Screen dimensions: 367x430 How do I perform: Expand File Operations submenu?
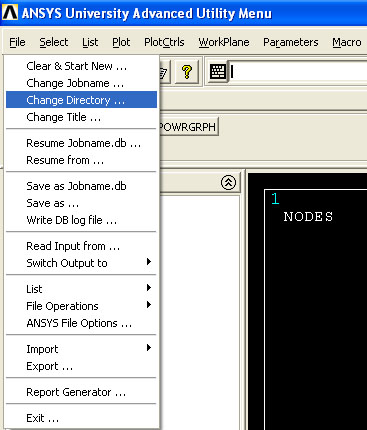click(x=81, y=306)
